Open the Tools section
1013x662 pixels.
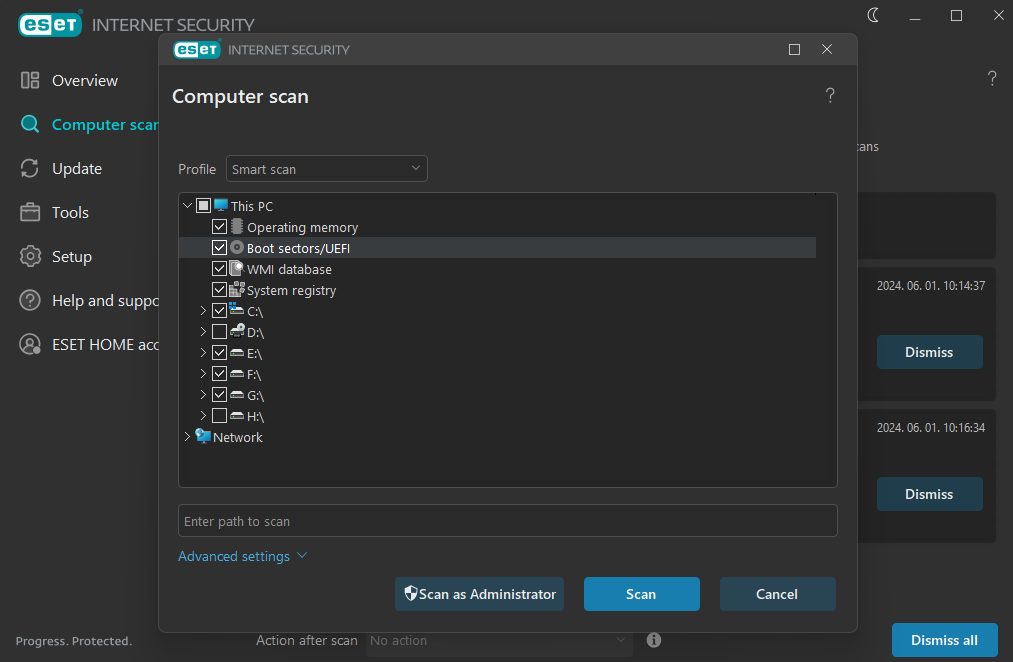click(70, 212)
